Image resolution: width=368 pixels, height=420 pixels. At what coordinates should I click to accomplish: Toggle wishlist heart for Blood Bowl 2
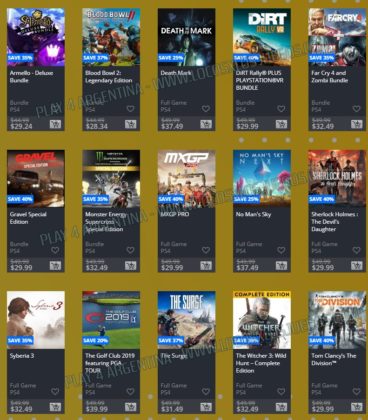[131, 109]
